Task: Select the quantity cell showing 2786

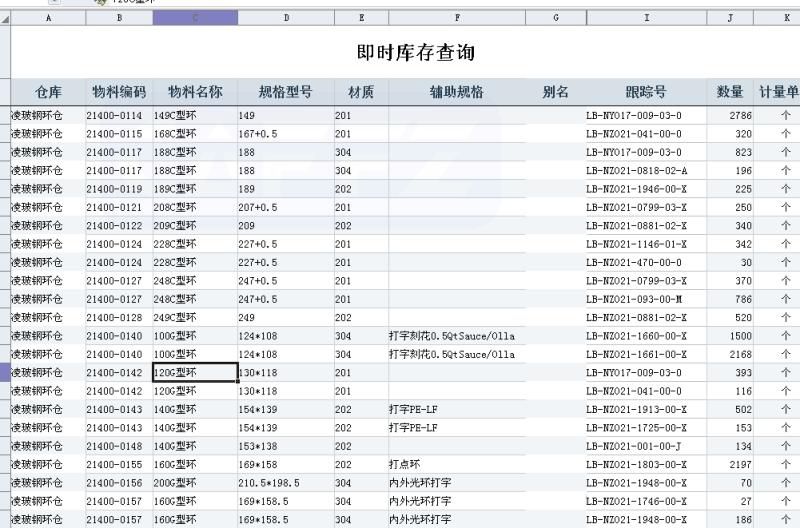Action: (x=730, y=116)
